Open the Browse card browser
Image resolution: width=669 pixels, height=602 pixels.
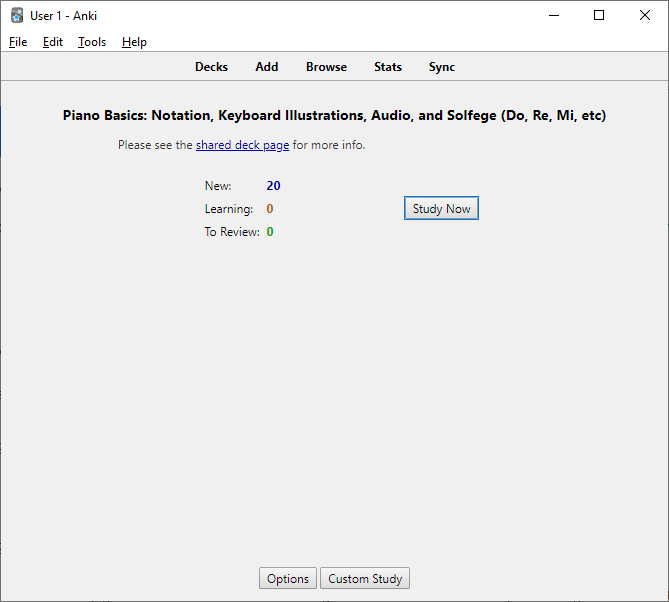tap(326, 67)
